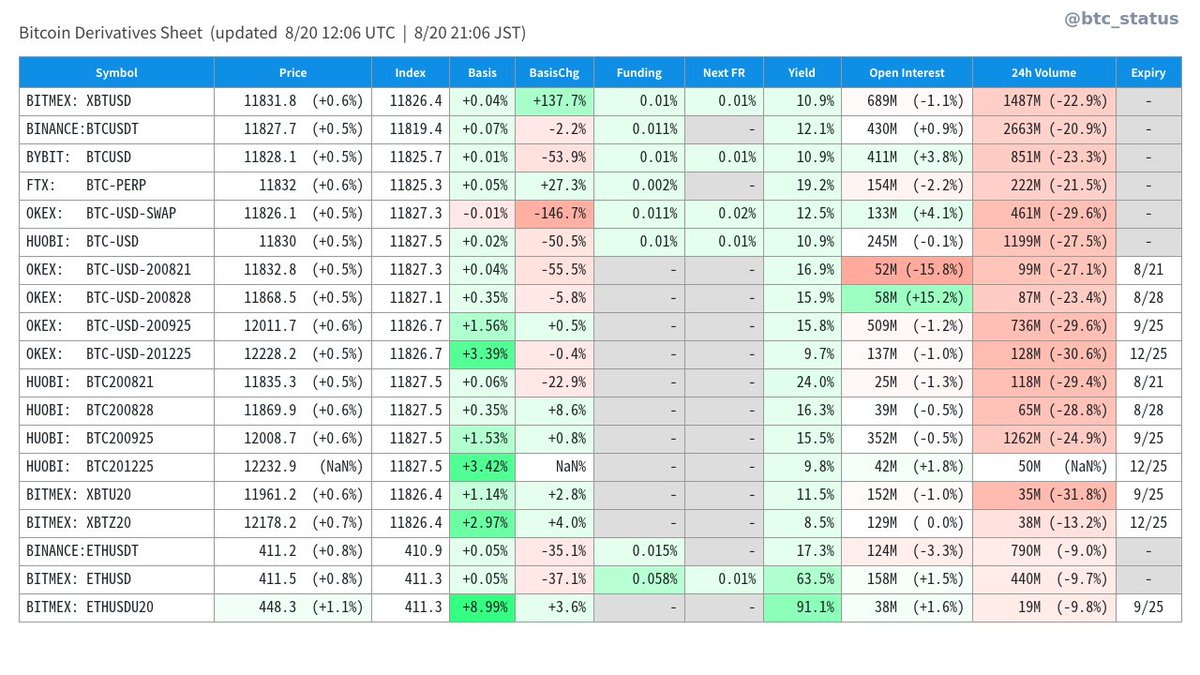Click the +8.99% basis cell

pyautogui.click(x=482, y=607)
